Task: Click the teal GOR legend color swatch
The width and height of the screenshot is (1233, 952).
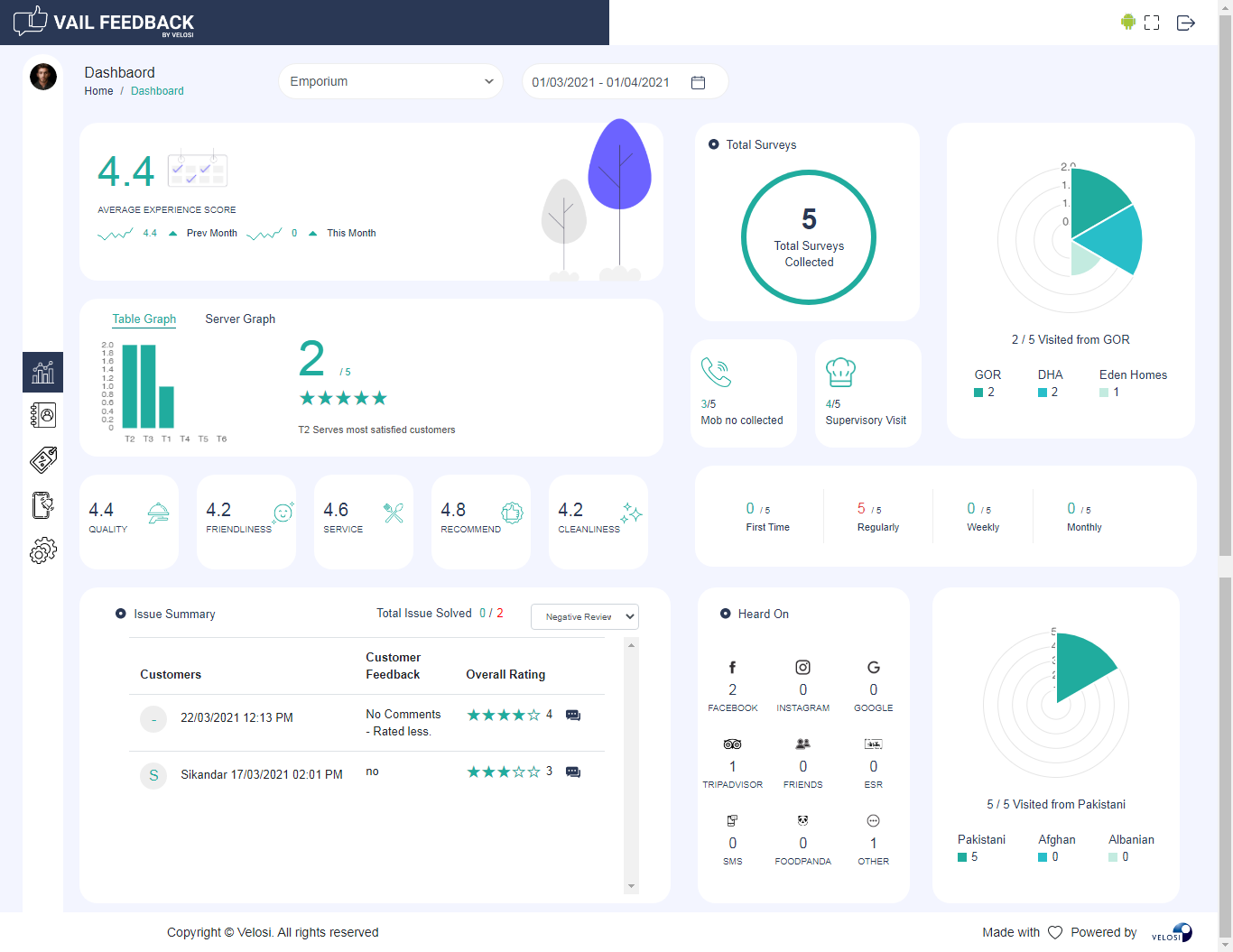Action: coord(977,393)
